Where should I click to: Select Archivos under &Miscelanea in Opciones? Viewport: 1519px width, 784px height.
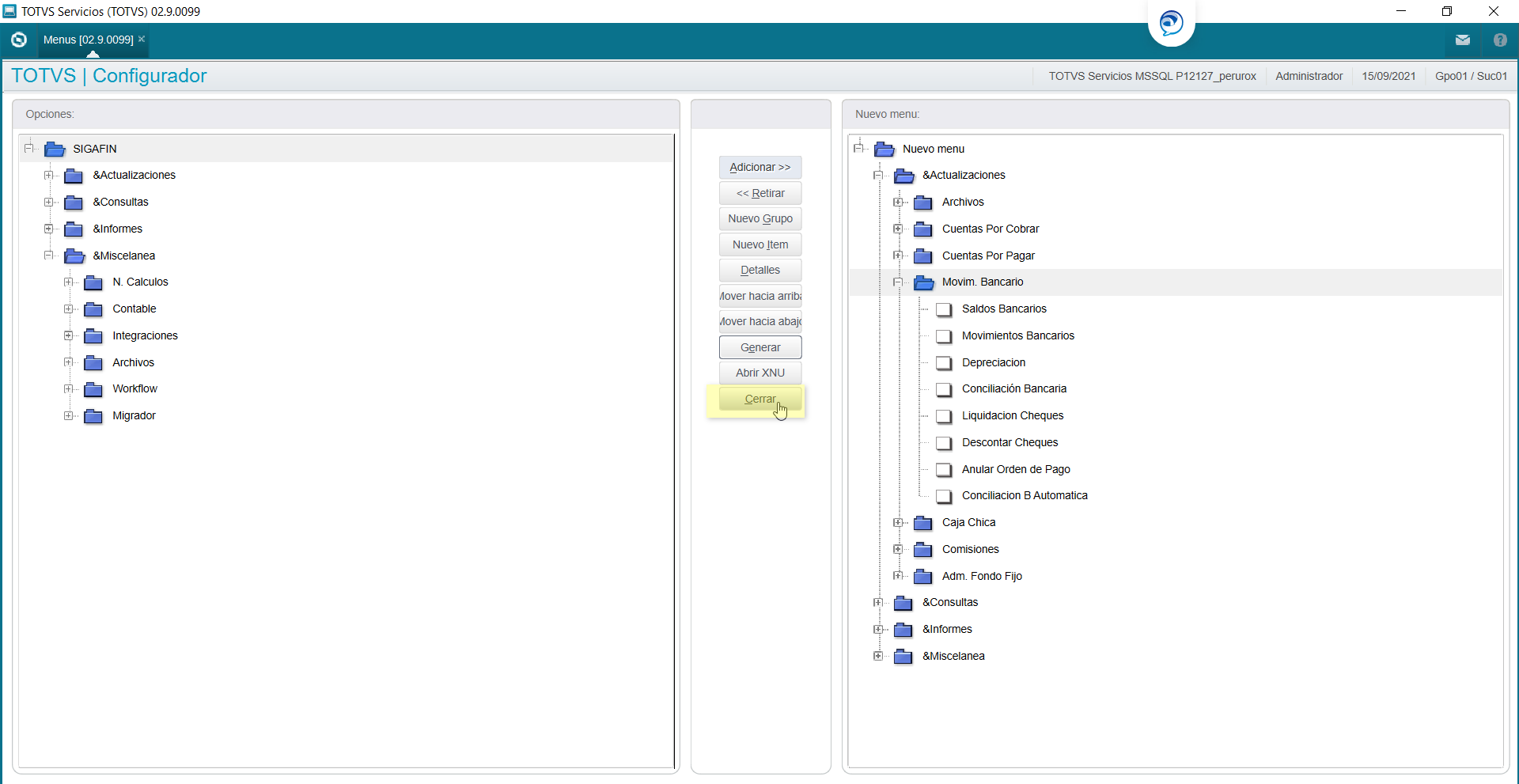coord(133,362)
